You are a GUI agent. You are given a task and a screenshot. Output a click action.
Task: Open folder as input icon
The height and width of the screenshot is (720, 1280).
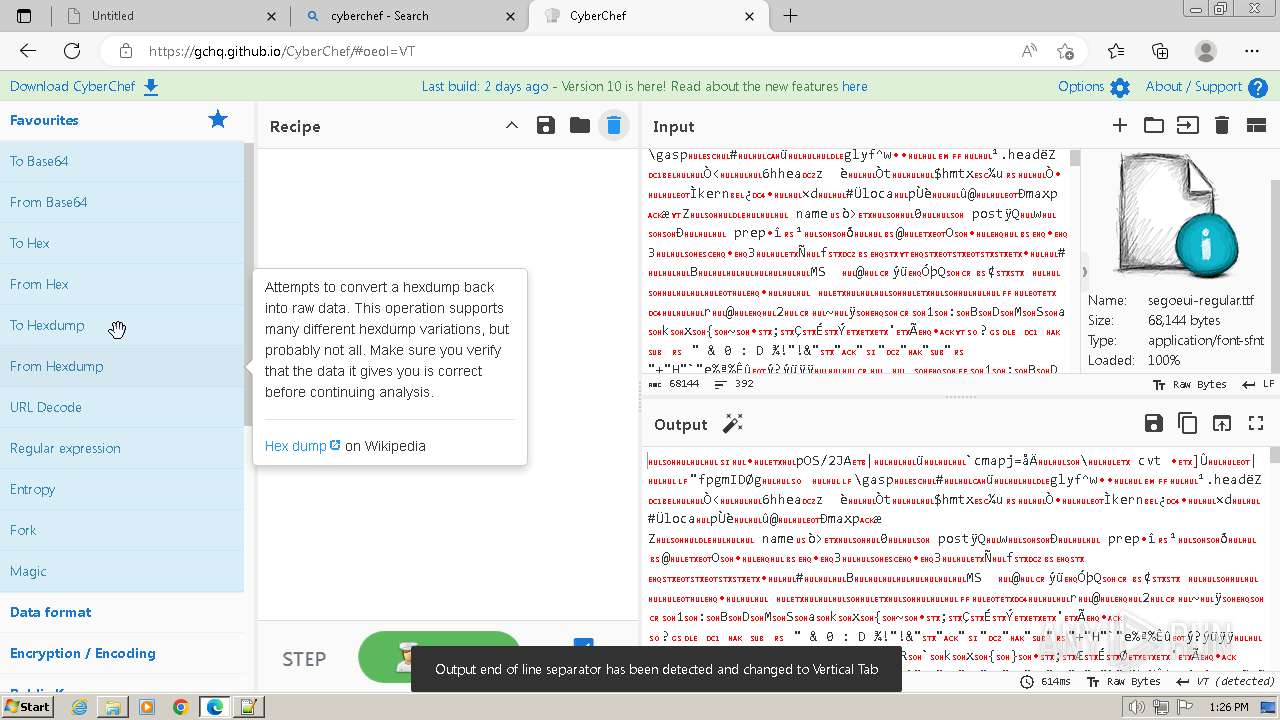pyautogui.click(x=1154, y=125)
